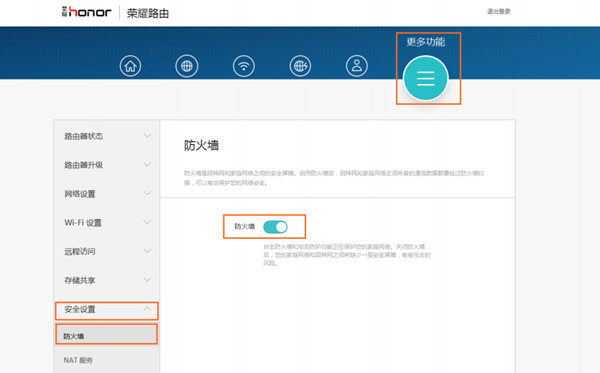The width and height of the screenshot is (600, 373).
Task: Collapse the 安全设置 chevron
Action: pos(147,308)
